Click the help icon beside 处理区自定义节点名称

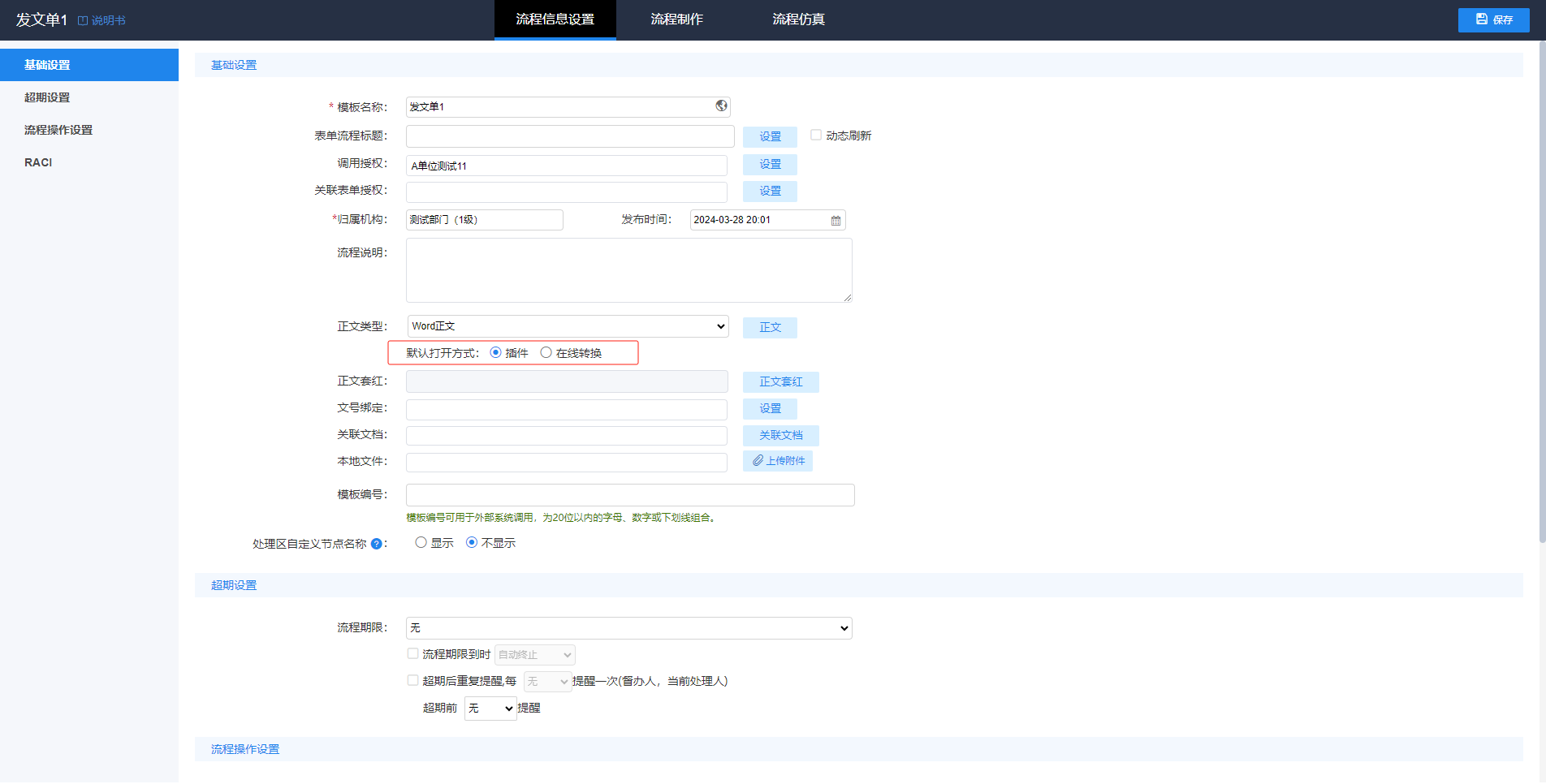click(377, 544)
